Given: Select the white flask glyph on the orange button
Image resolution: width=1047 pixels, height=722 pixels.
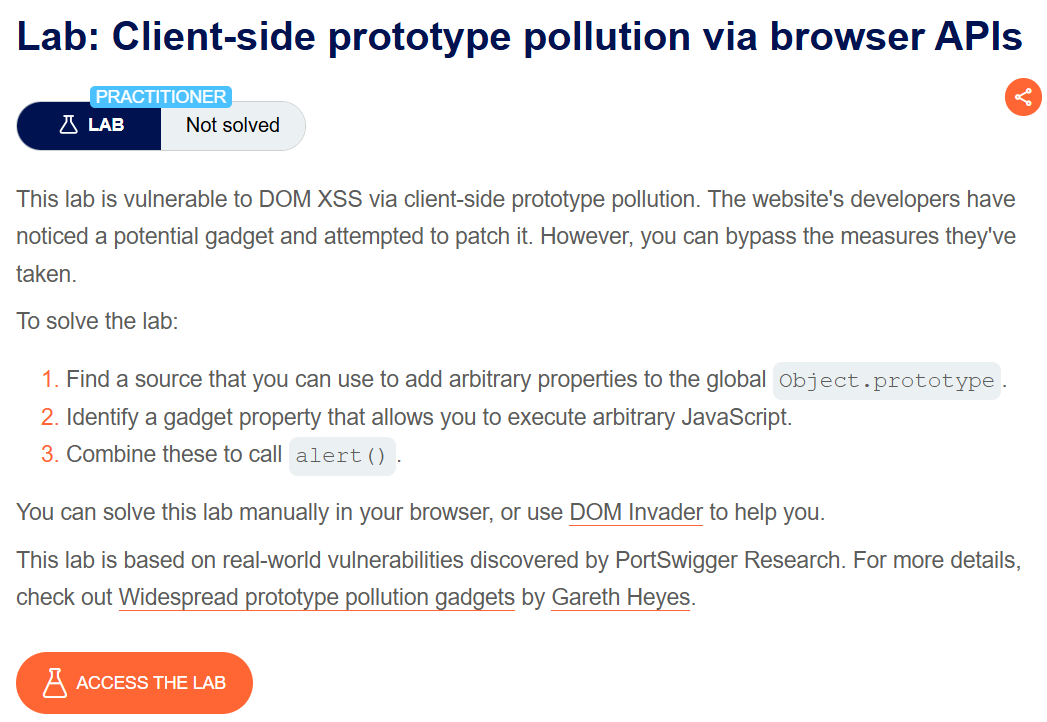Looking at the screenshot, I should point(56,682).
